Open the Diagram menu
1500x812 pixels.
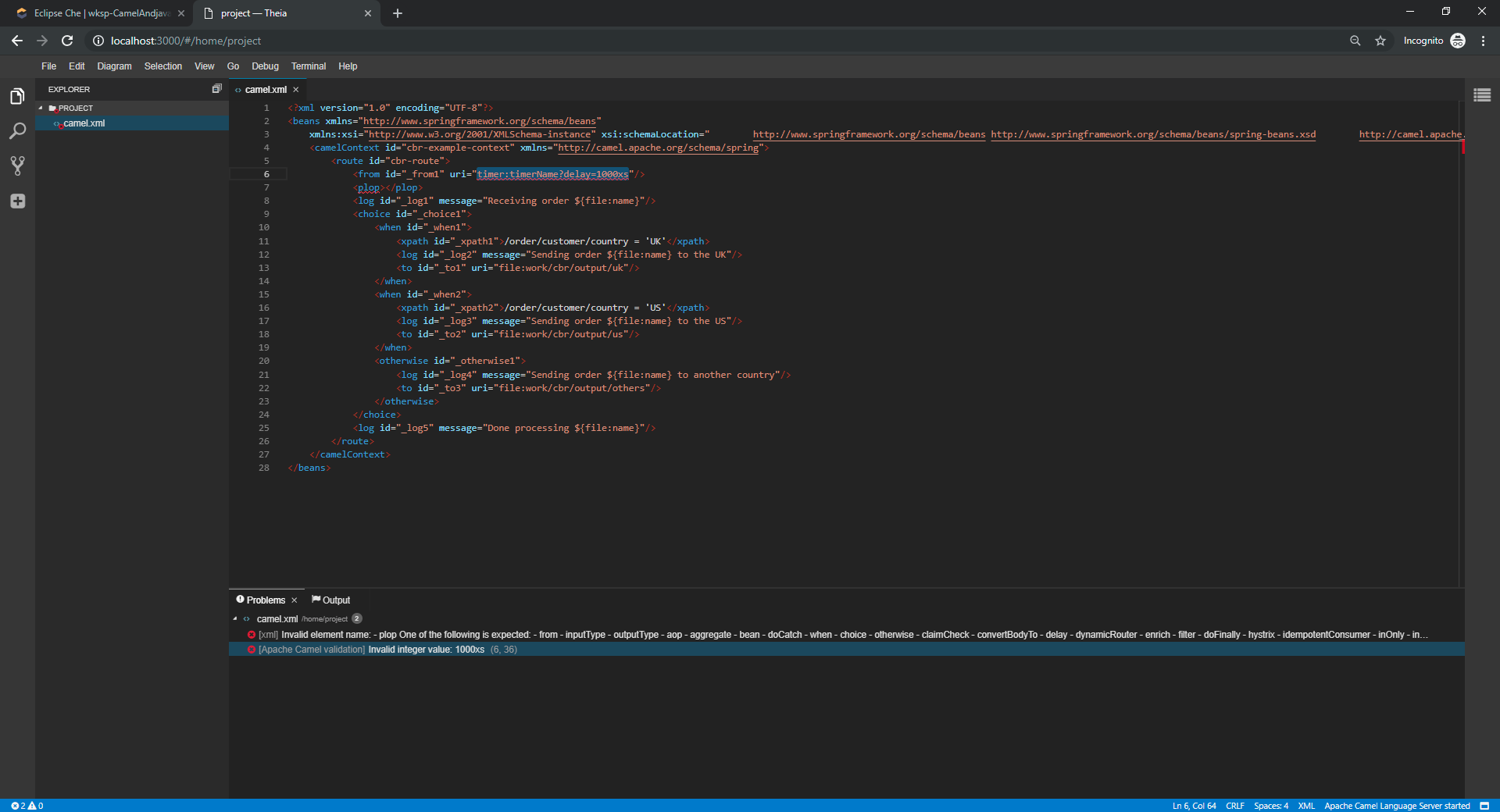[x=114, y=66]
